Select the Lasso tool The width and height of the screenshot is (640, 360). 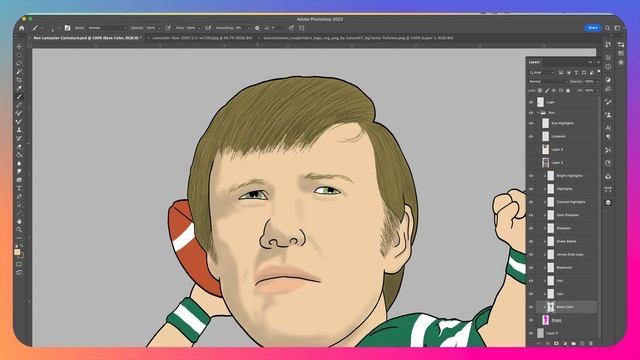coord(19,63)
